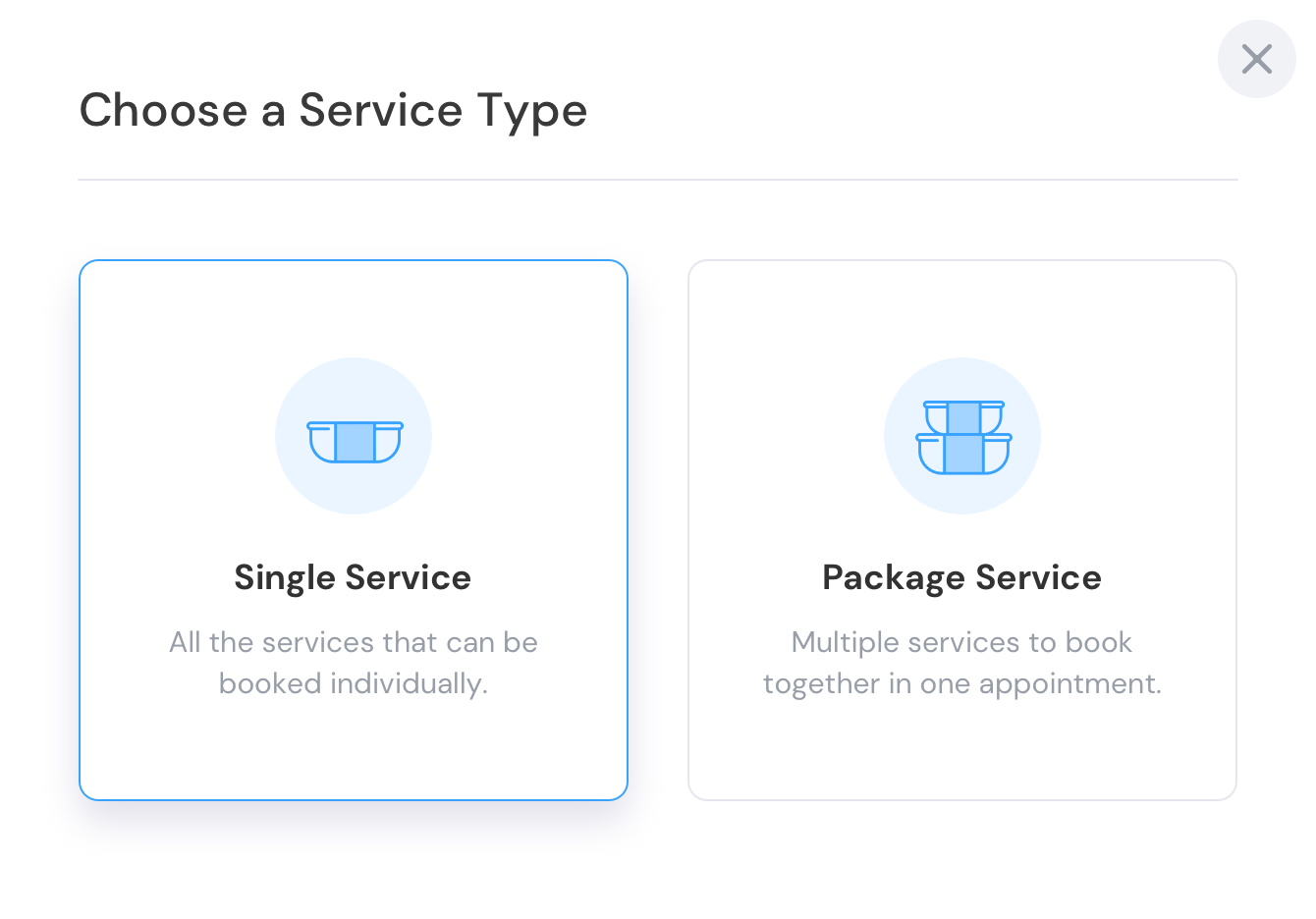The height and width of the screenshot is (919, 1316).
Task: Select the blue circle behind the Single Service icon
Action: (354, 436)
